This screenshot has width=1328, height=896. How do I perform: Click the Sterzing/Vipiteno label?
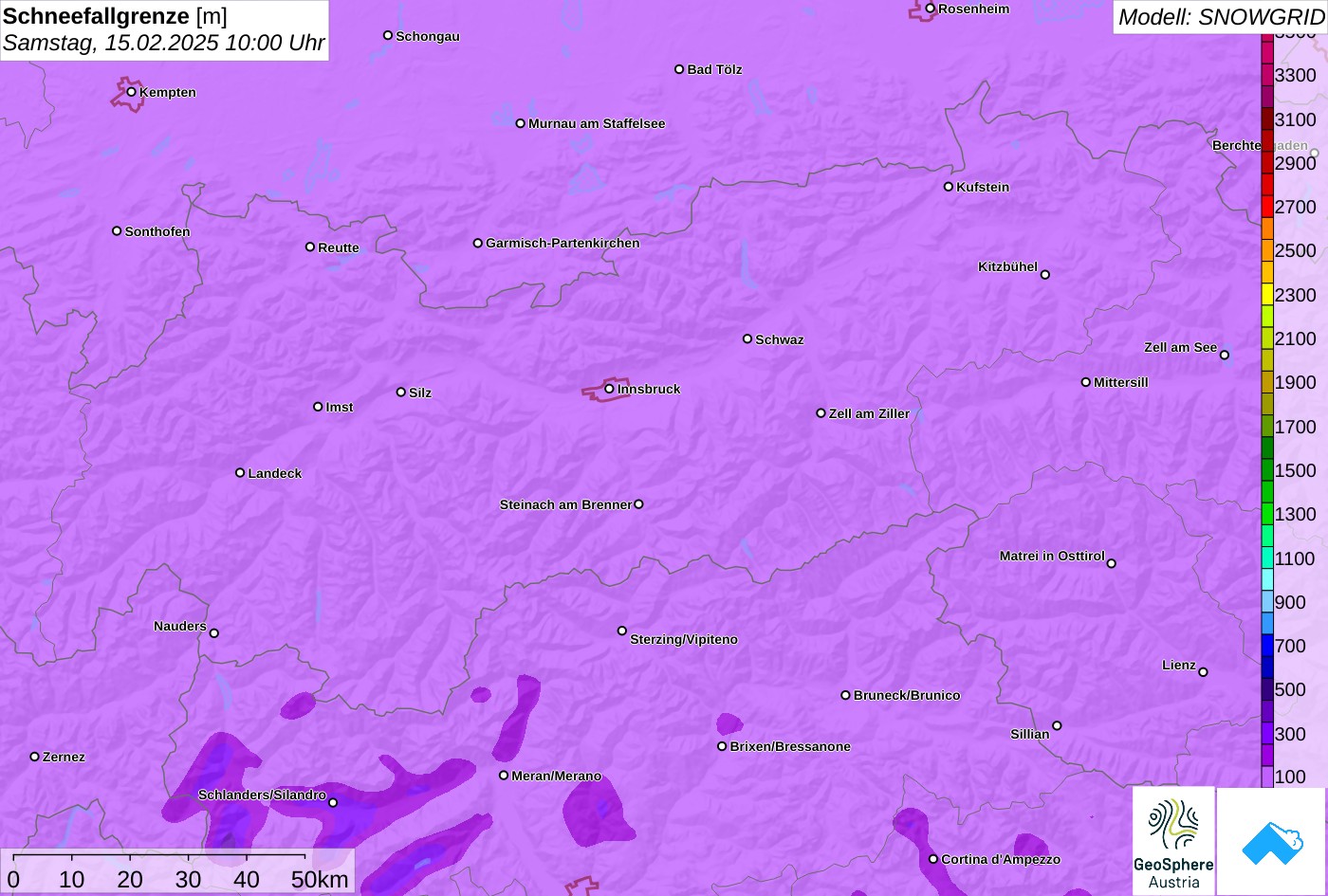pyautogui.click(x=684, y=639)
